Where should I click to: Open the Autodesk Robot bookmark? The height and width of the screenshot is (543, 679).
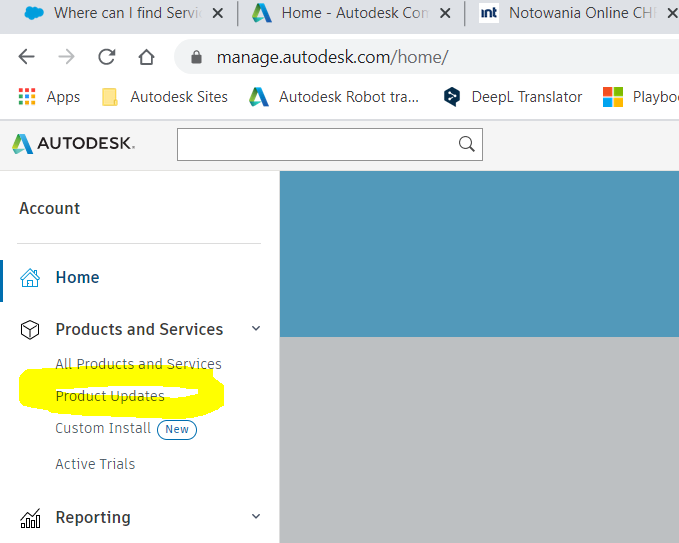(334, 97)
